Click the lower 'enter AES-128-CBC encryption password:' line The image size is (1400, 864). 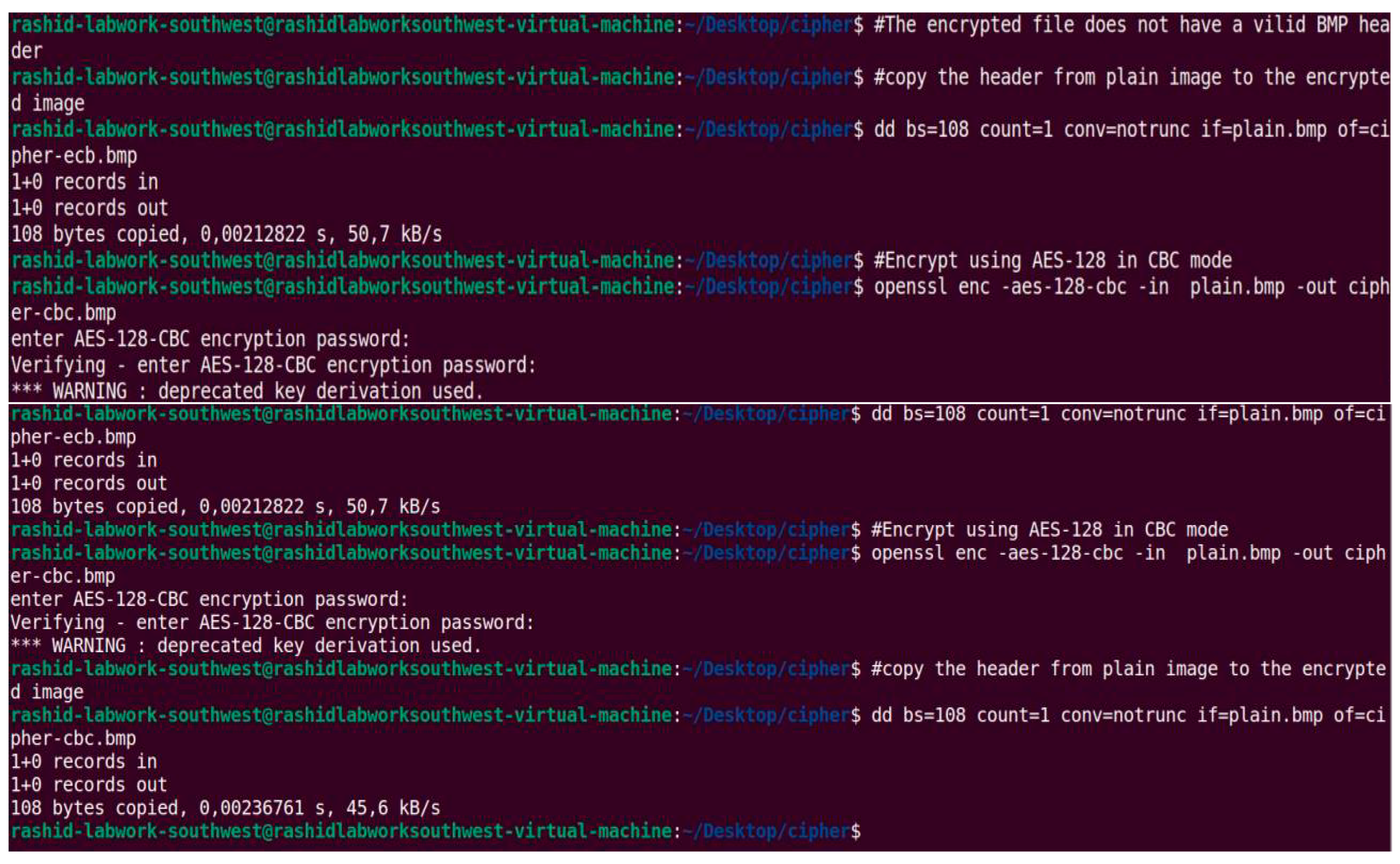tap(209, 599)
